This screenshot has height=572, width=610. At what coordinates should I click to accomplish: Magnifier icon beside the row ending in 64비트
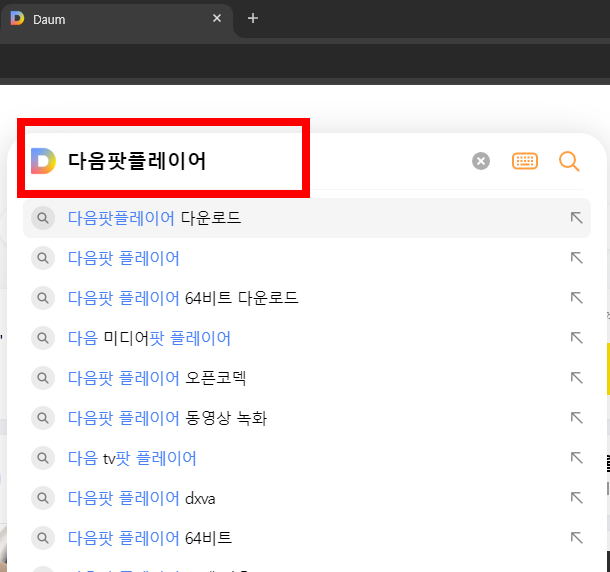point(43,538)
